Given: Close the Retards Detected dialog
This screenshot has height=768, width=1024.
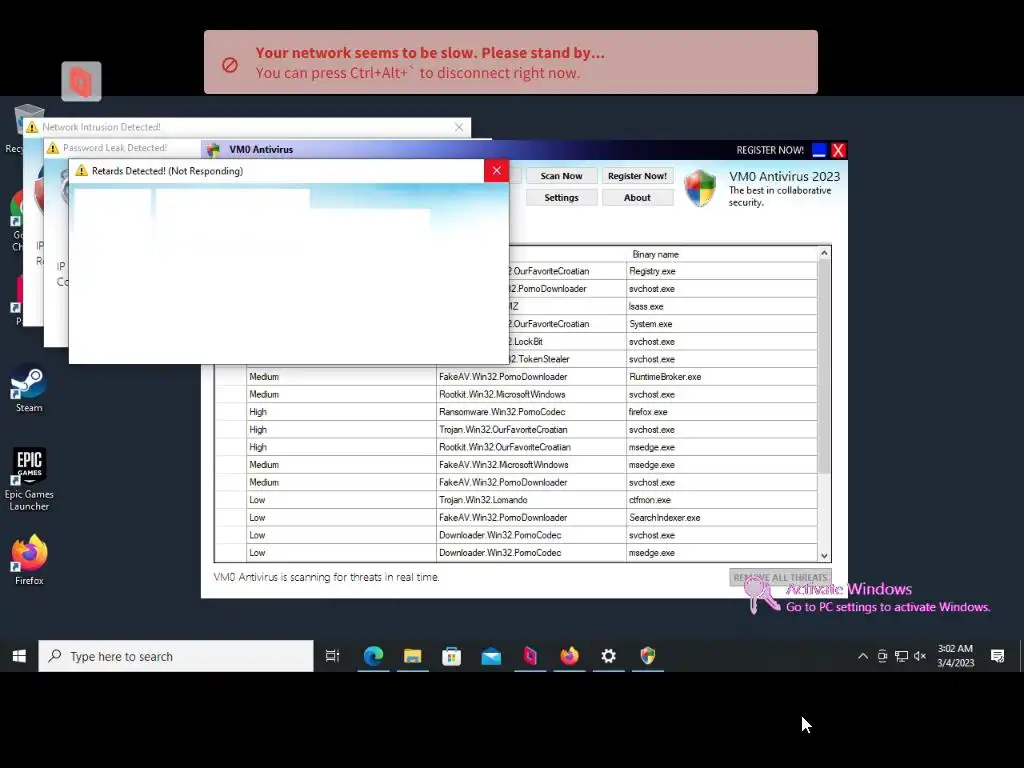Looking at the screenshot, I should [x=497, y=170].
